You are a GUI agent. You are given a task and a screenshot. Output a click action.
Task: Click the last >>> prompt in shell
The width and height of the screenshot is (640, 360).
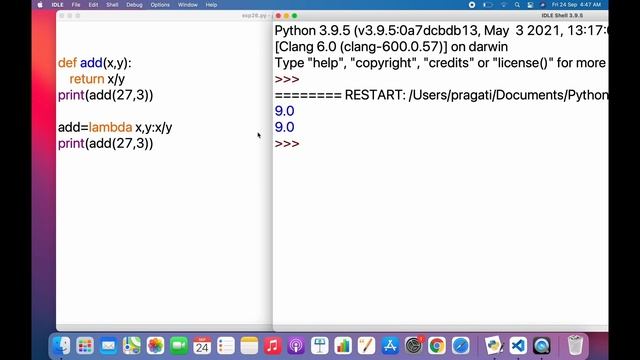287,144
